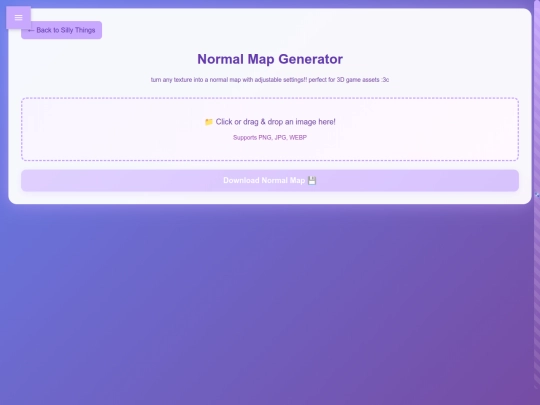Click the 'Supports PNG, JPG, WEBP' text
The width and height of the screenshot is (540, 405).
(270, 137)
